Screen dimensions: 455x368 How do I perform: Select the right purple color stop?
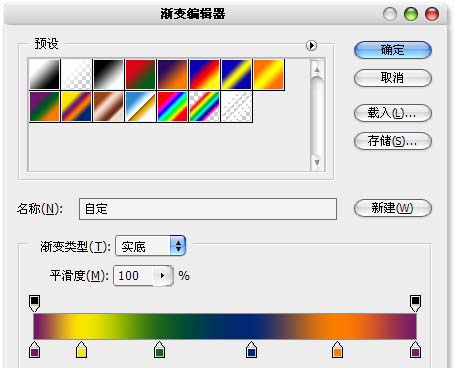pyautogui.click(x=415, y=350)
